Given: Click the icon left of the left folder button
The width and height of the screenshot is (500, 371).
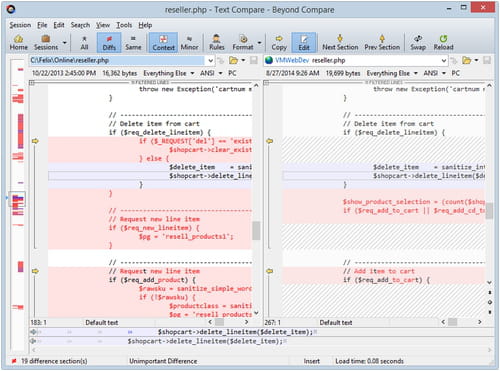Looking at the screenshot, I should [x=220, y=60].
